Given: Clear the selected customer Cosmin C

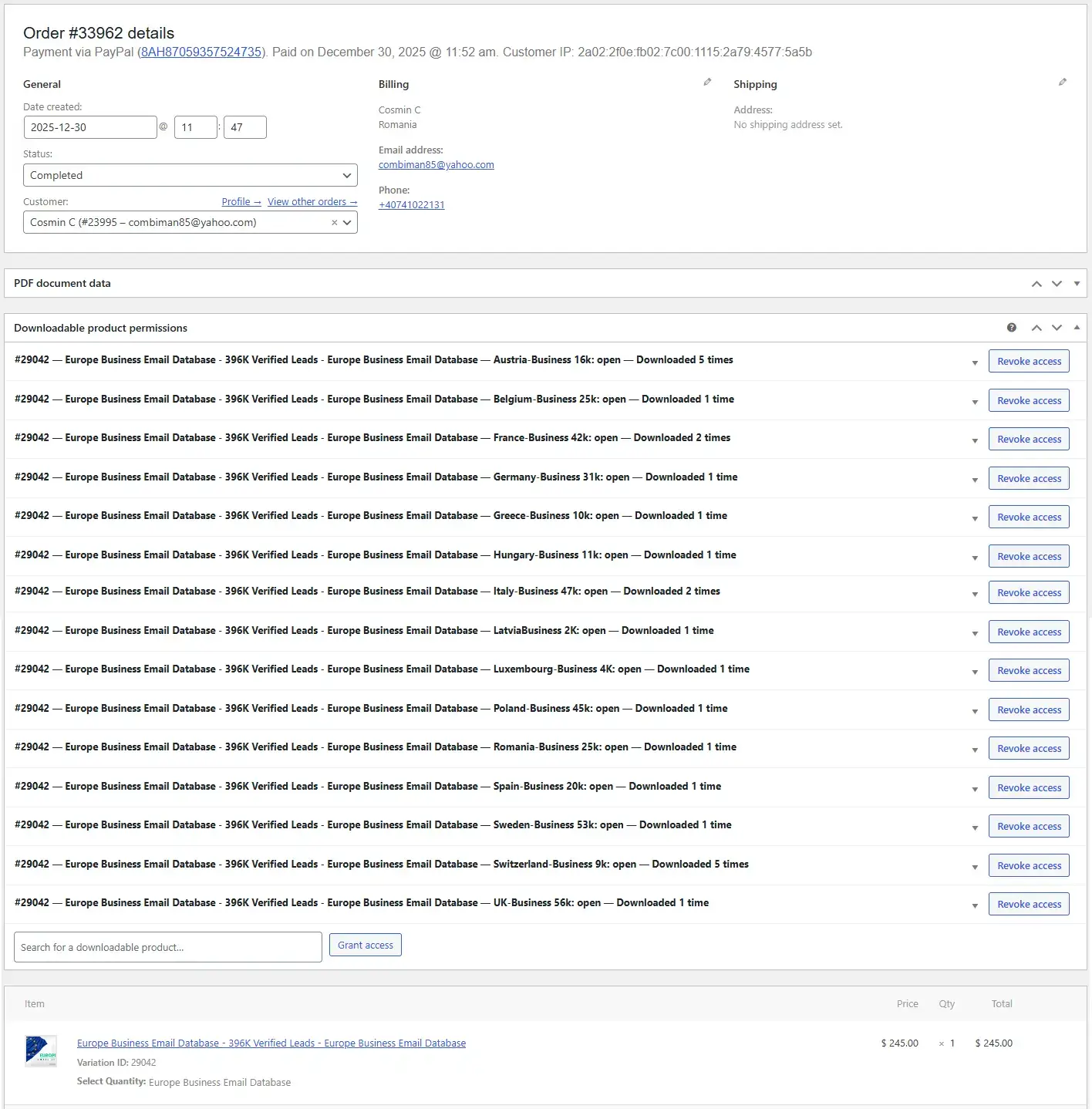Looking at the screenshot, I should tap(334, 223).
